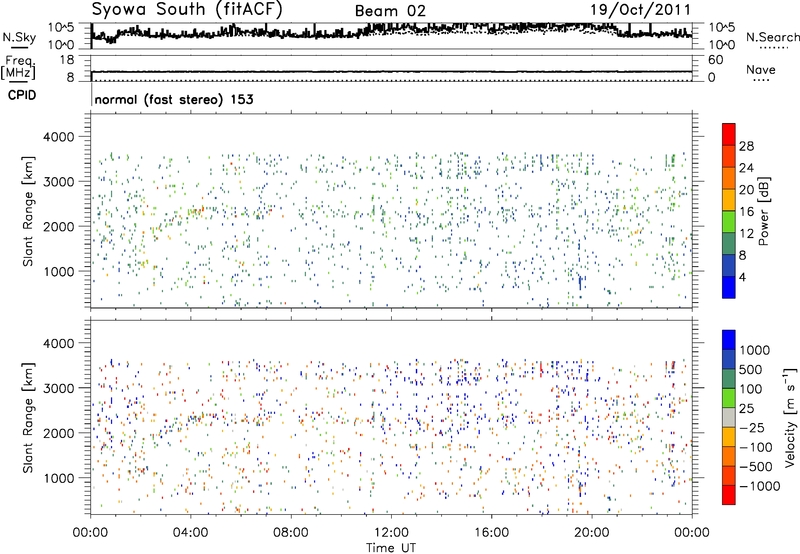Click the 'Slant Range [km]' label of velocity panel
800x554 pixels.
pos(28,418)
